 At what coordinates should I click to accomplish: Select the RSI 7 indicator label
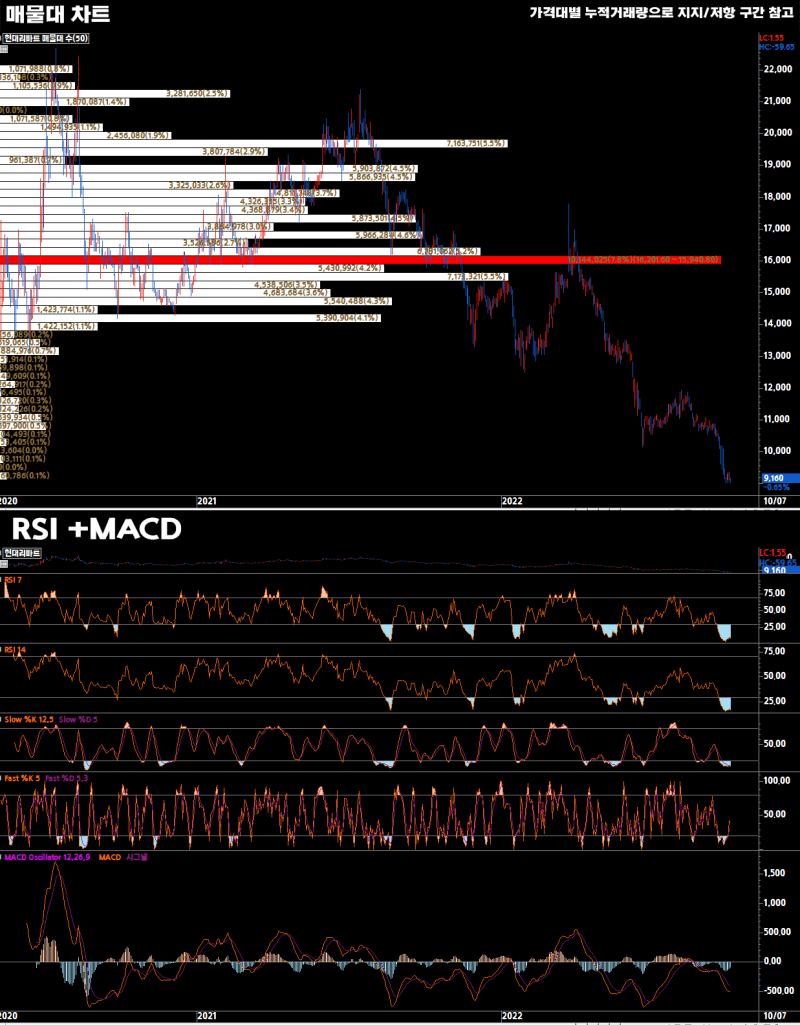click(x=12, y=579)
